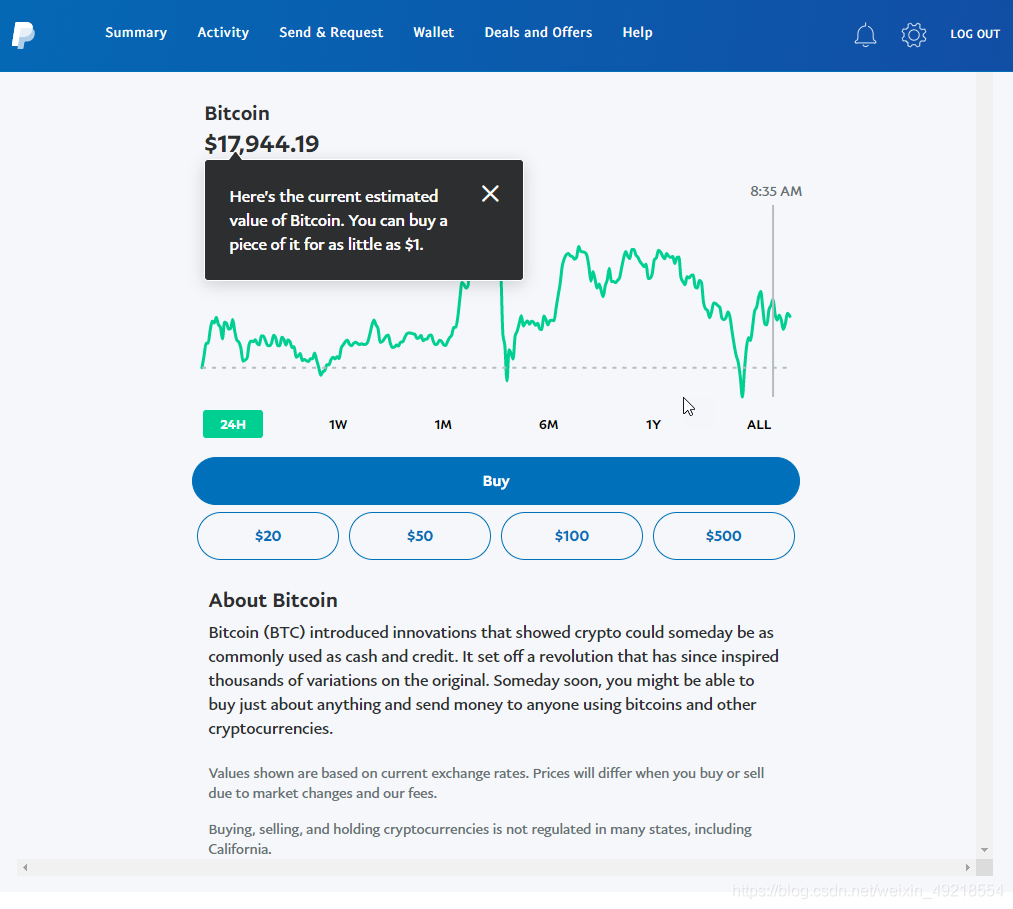Screen dimensions: 1013x909
Task: Click the blue Buy button
Action: pos(496,481)
